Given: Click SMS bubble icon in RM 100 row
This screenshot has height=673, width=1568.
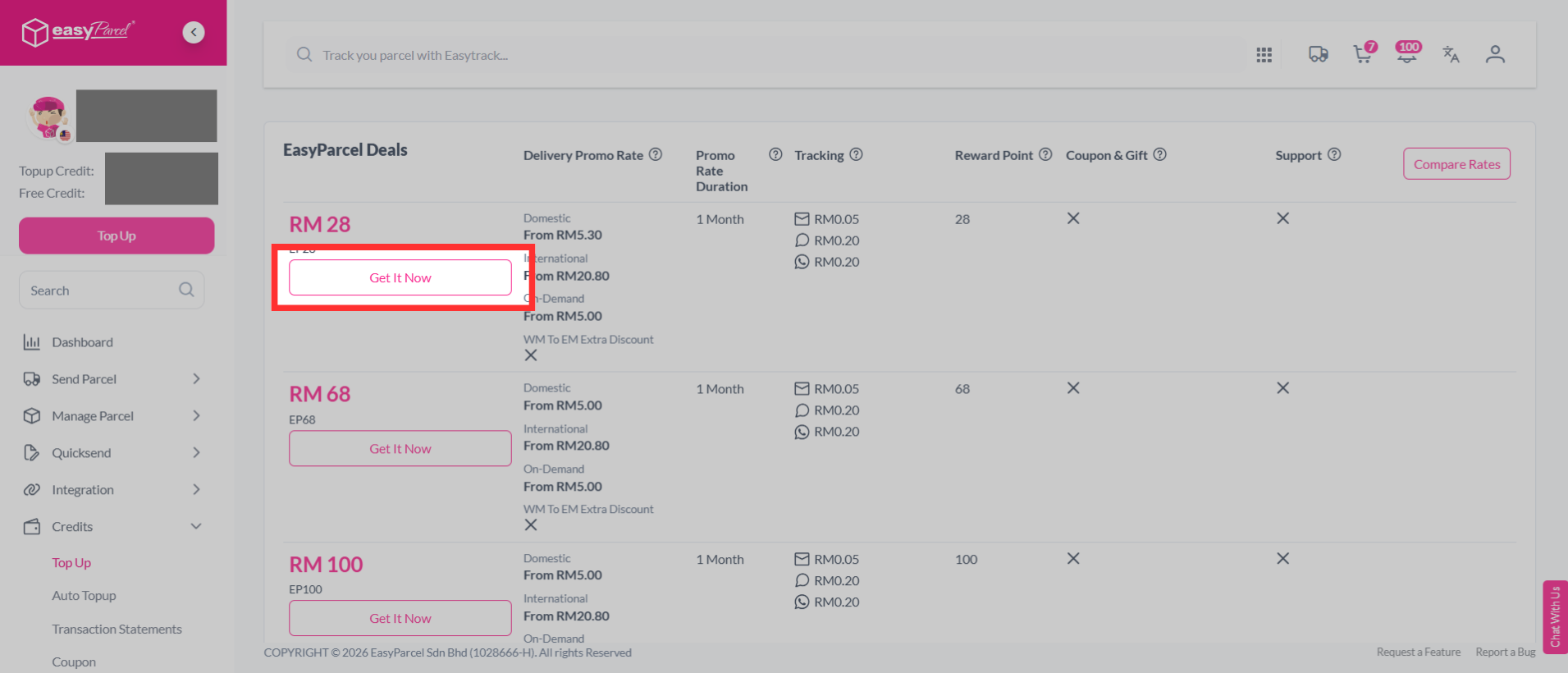Looking at the screenshot, I should (802, 580).
